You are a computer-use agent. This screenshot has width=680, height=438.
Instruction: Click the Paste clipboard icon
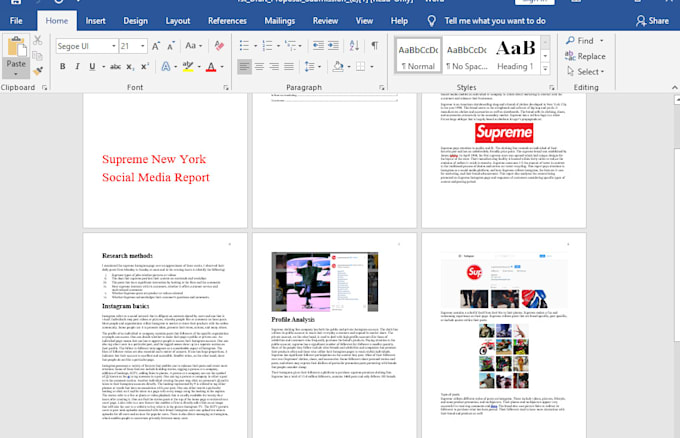16,46
